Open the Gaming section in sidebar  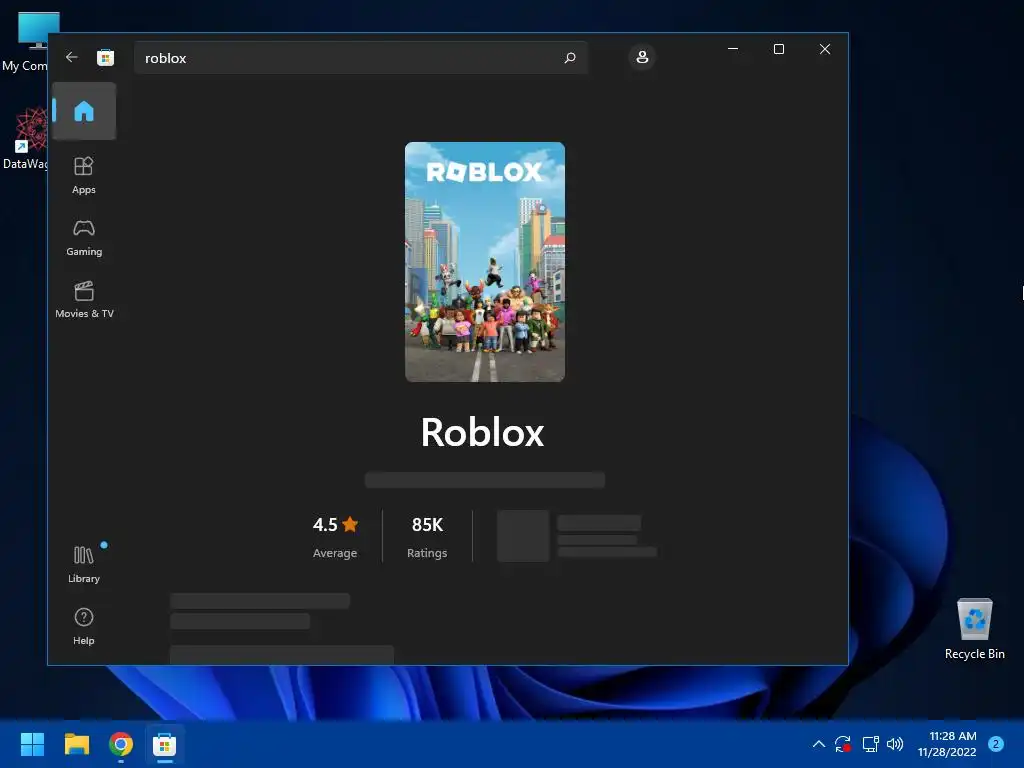click(84, 238)
